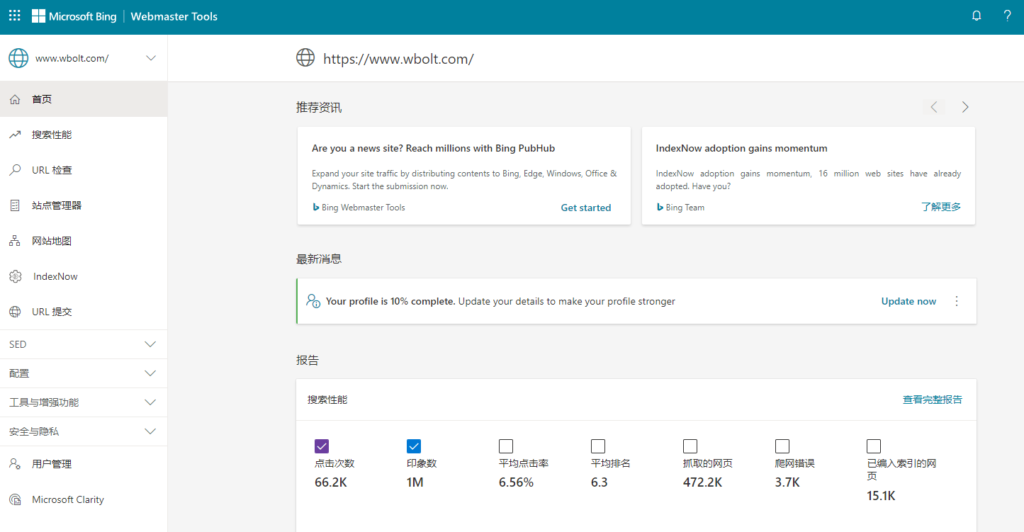This screenshot has height=532, width=1024.
Task: Go to next recommended news card
Action: pyautogui.click(x=965, y=107)
